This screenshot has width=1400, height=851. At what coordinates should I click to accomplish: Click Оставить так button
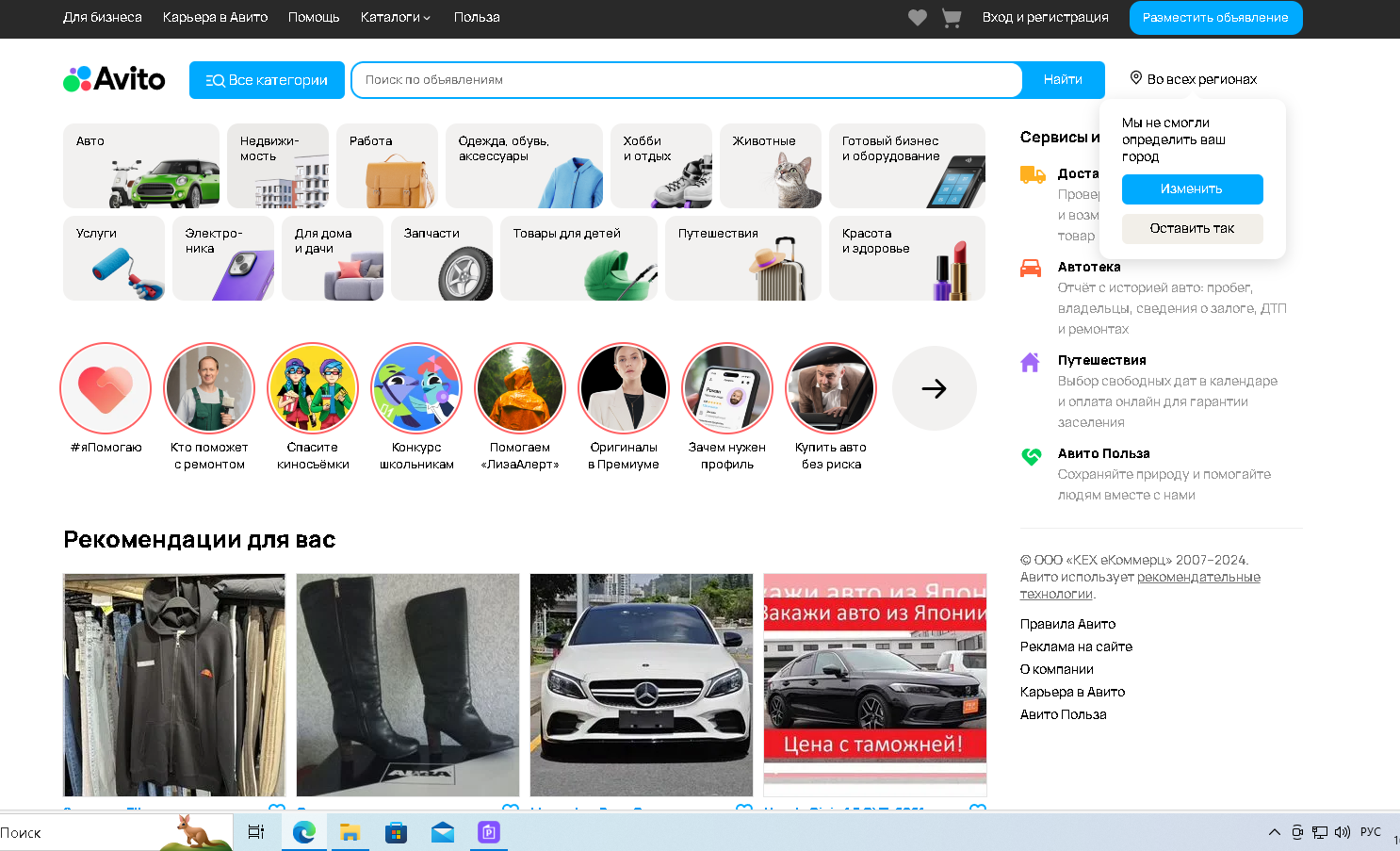[x=1193, y=229]
